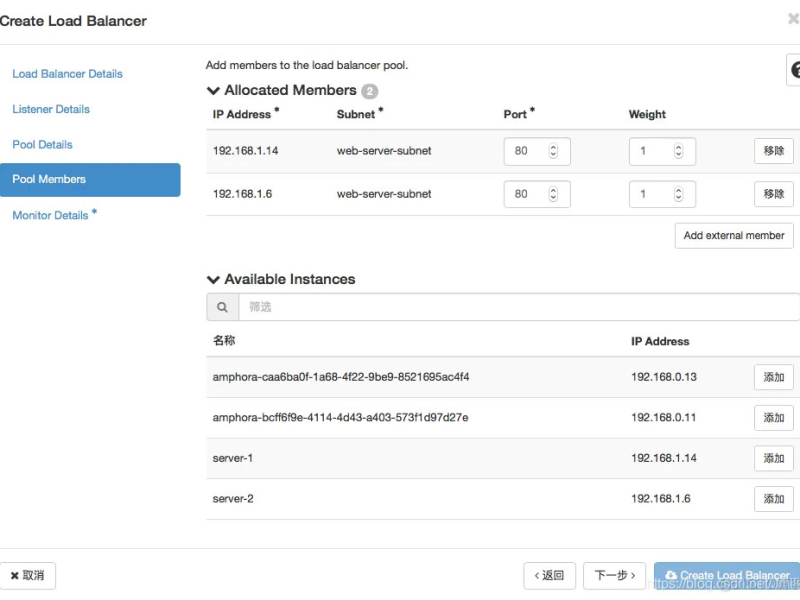Click IP address 192.168.0.13 cell
The width and height of the screenshot is (800, 600).
coord(664,377)
